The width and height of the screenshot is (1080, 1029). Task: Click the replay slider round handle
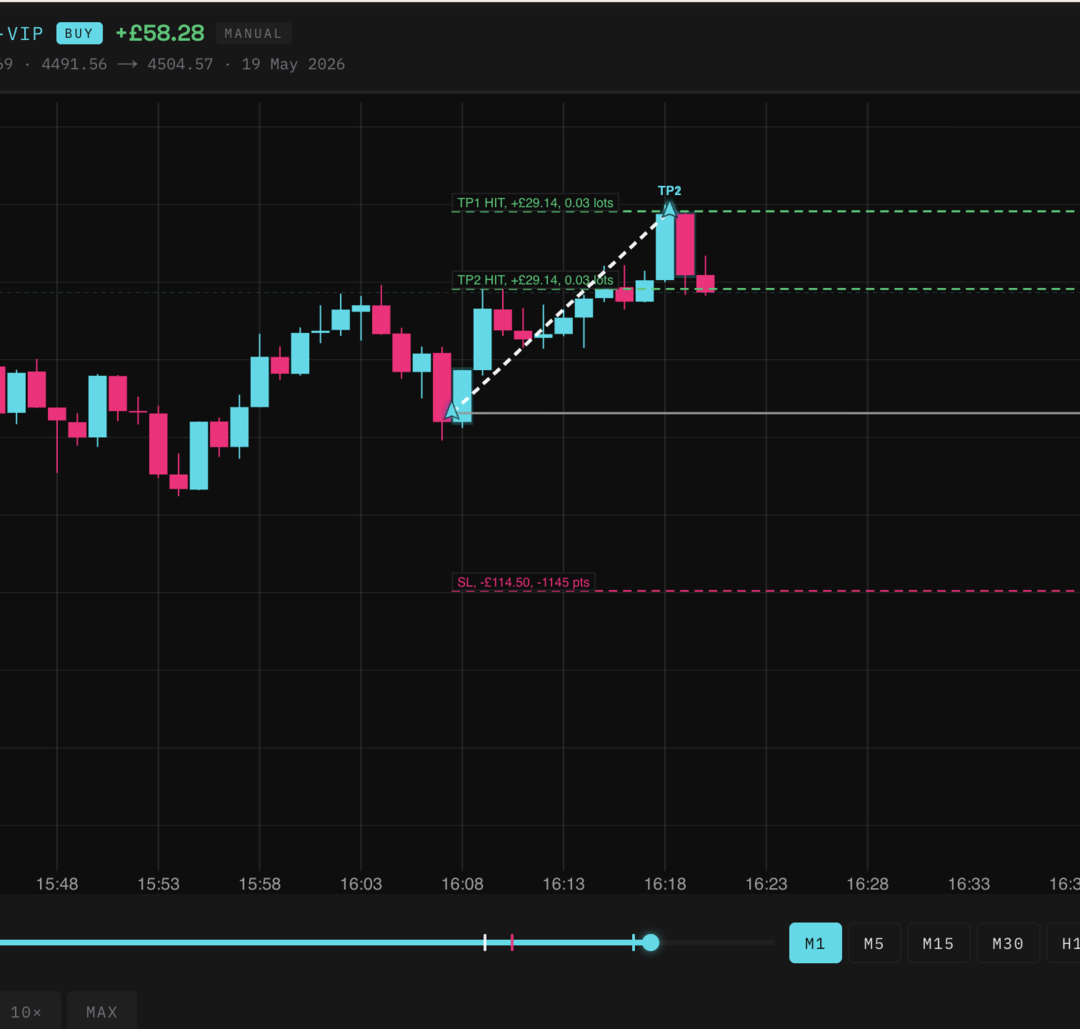pyautogui.click(x=650, y=942)
